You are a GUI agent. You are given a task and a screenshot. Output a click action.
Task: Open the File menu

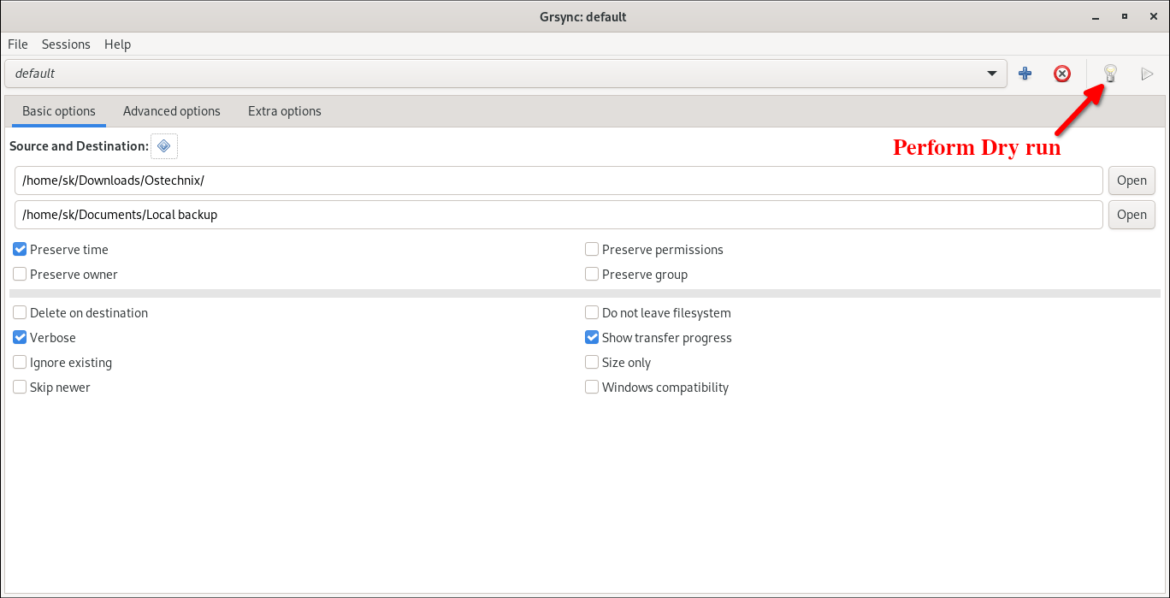point(17,44)
